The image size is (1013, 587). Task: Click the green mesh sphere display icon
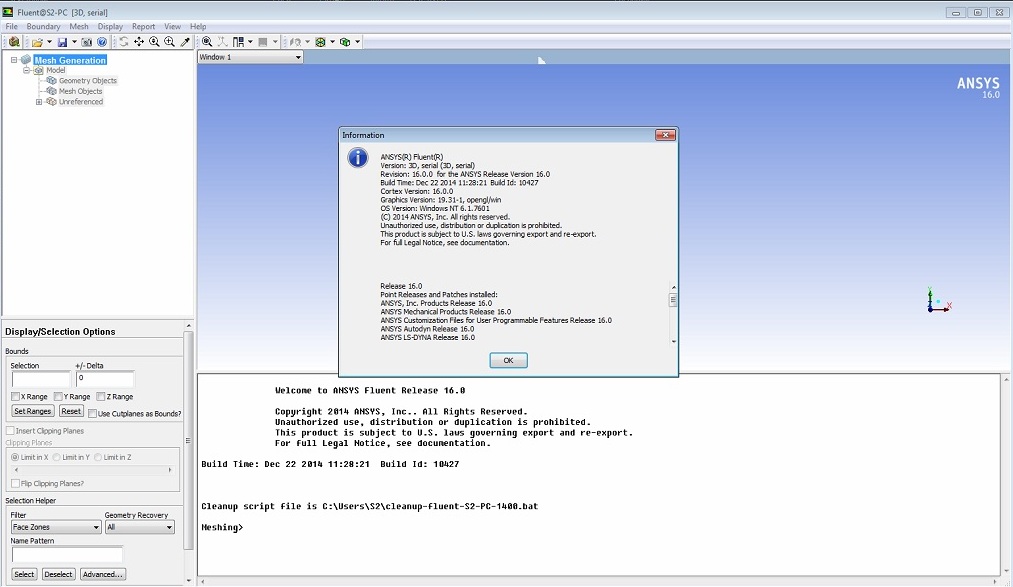pyautogui.click(x=320, y=42)
